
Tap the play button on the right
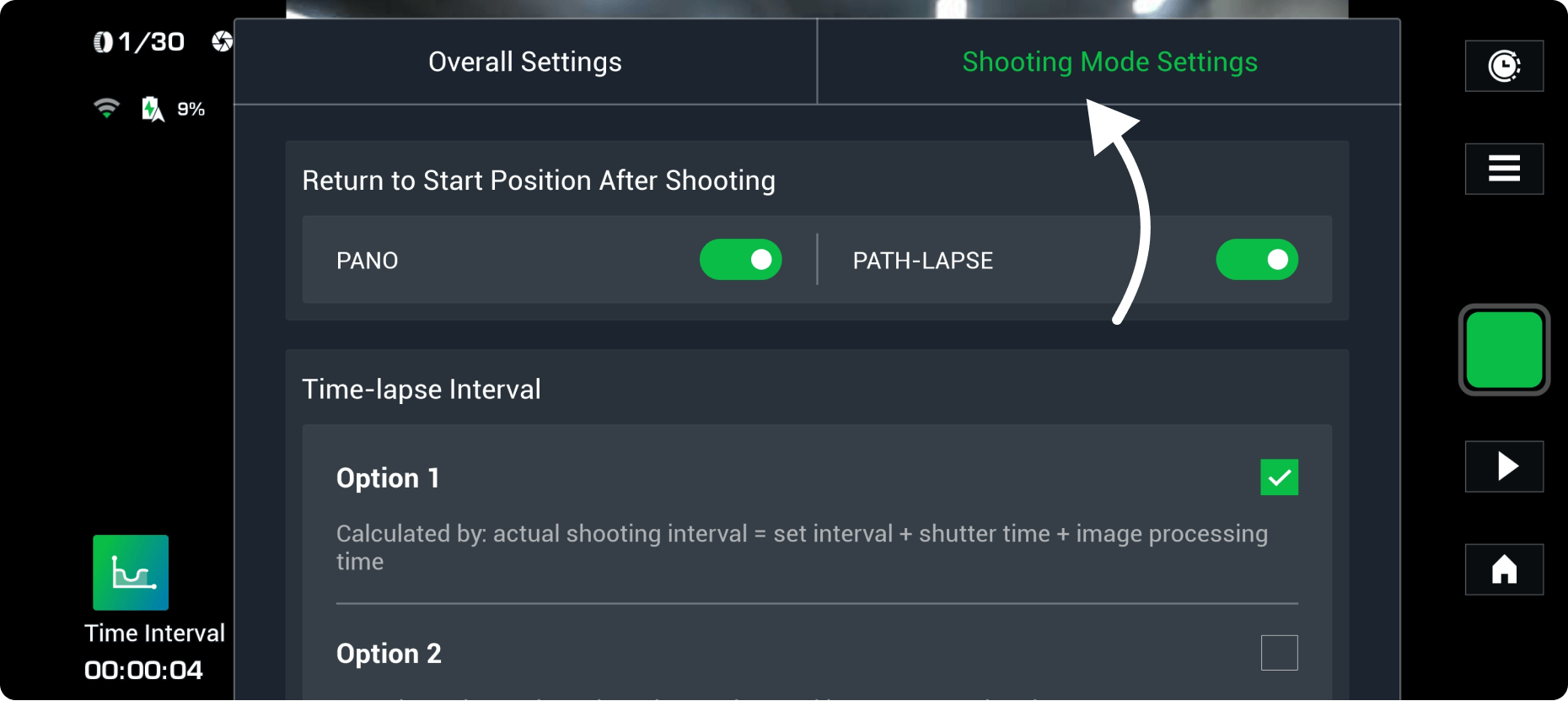1504,466
